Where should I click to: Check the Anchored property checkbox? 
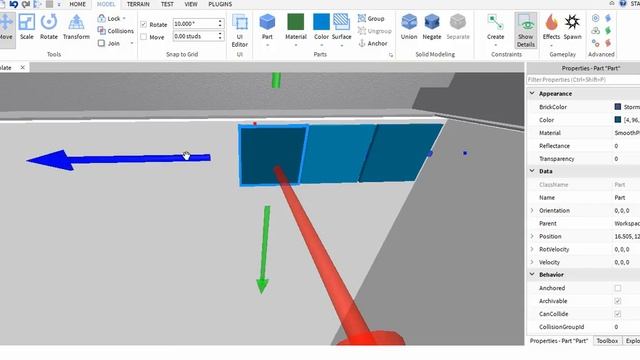click(x=618, y=288)
